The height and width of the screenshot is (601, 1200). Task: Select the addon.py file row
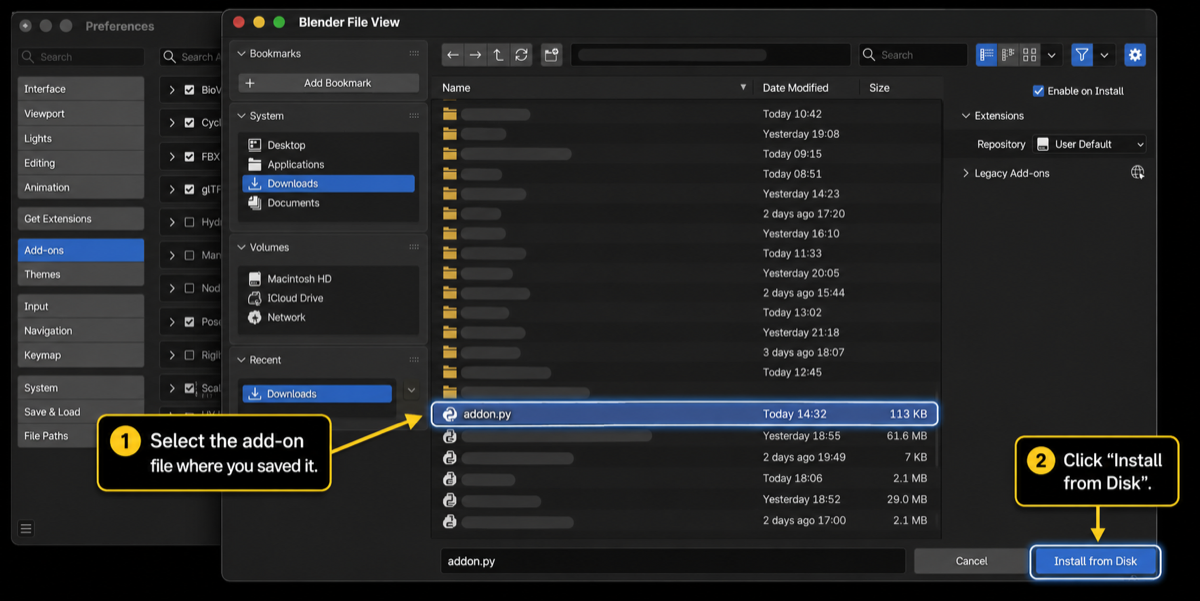point(685,414)
